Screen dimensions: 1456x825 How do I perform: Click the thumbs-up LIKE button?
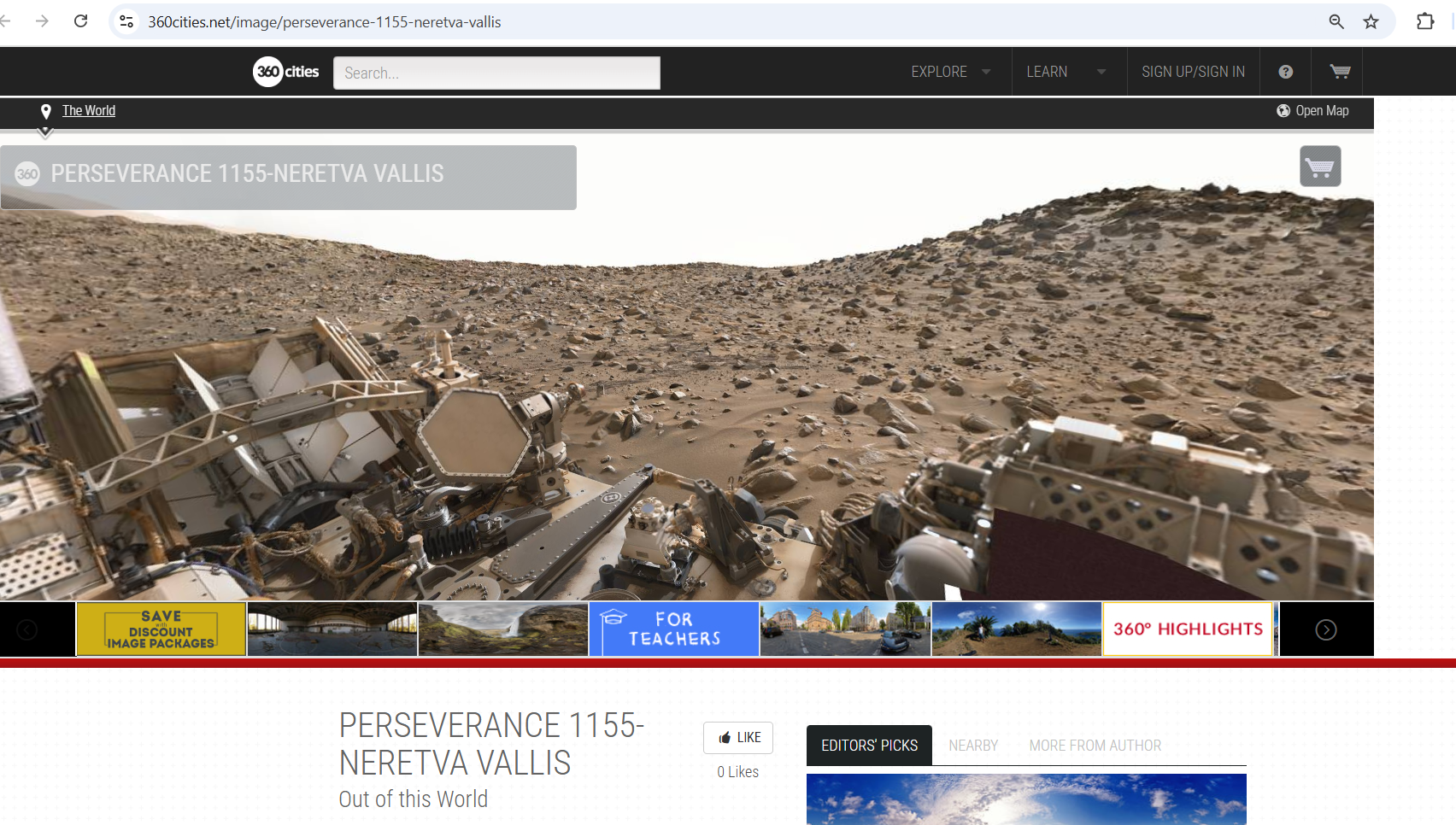(738, 738)
